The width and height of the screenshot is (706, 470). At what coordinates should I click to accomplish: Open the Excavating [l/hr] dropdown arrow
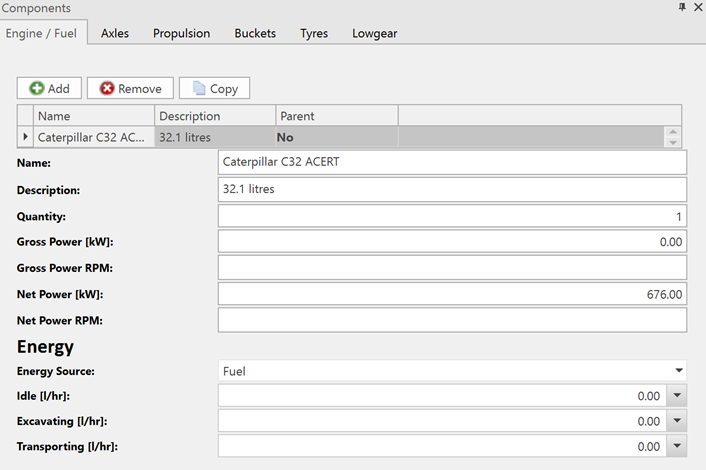(x=677, y=421)
